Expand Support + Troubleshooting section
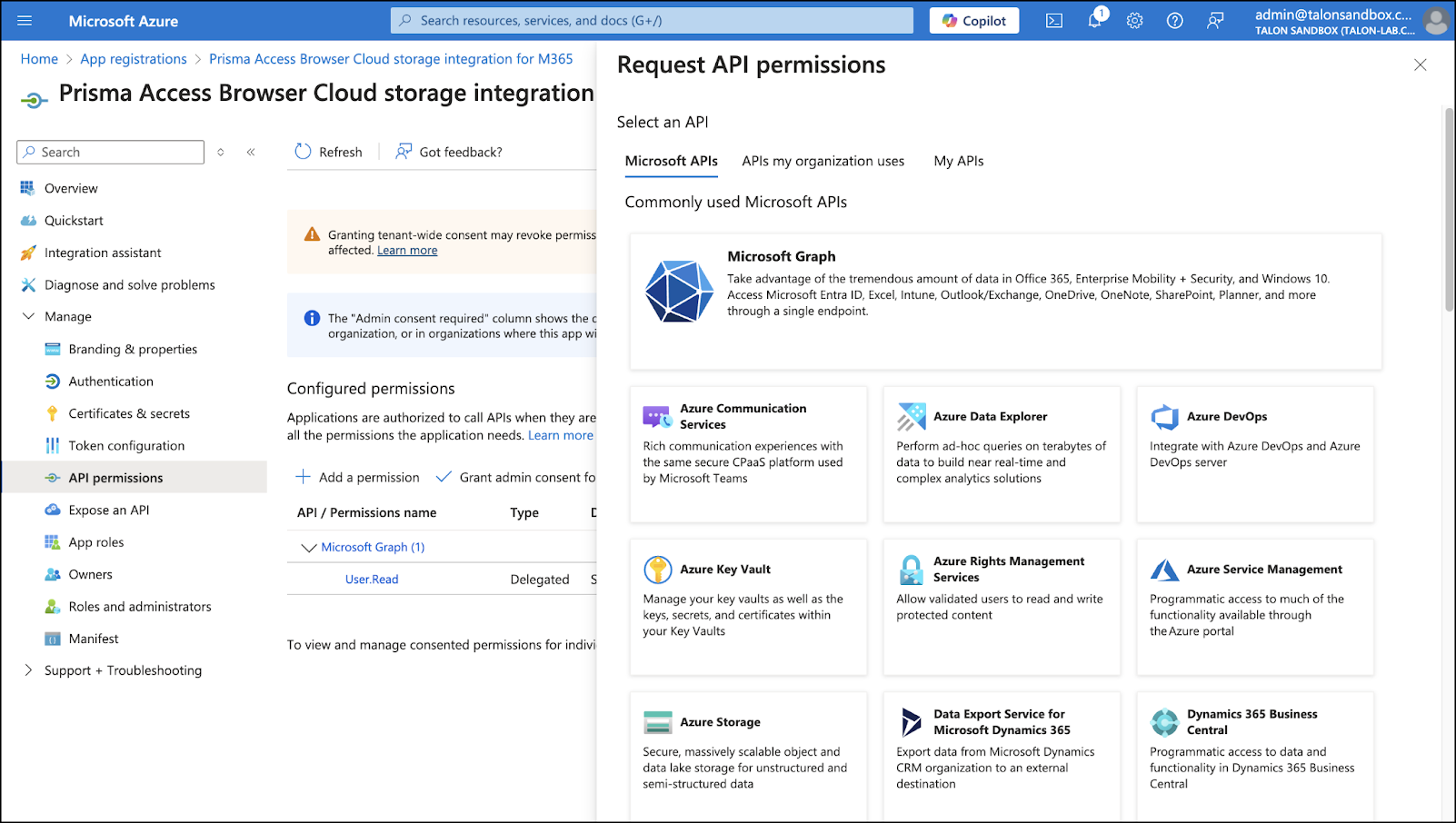The width and height of the screenshot is (1456, 823). point(28,670)
